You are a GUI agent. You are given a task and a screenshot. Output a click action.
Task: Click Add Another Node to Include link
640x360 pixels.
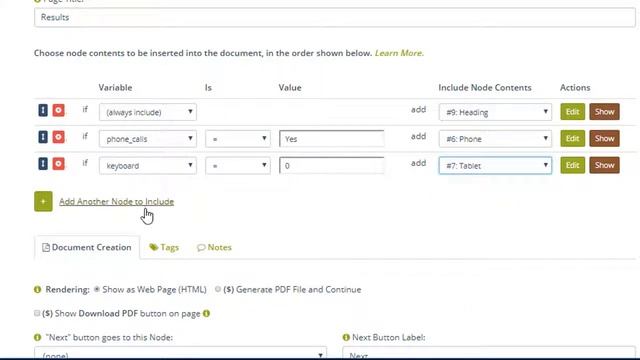116,201
